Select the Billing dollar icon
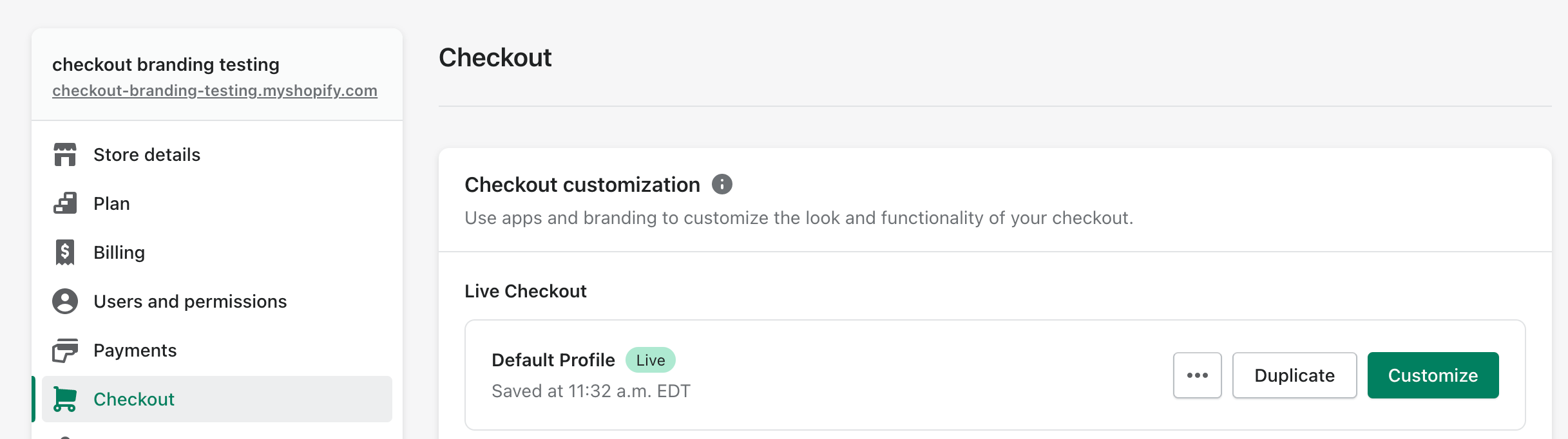 click(65, 252)
